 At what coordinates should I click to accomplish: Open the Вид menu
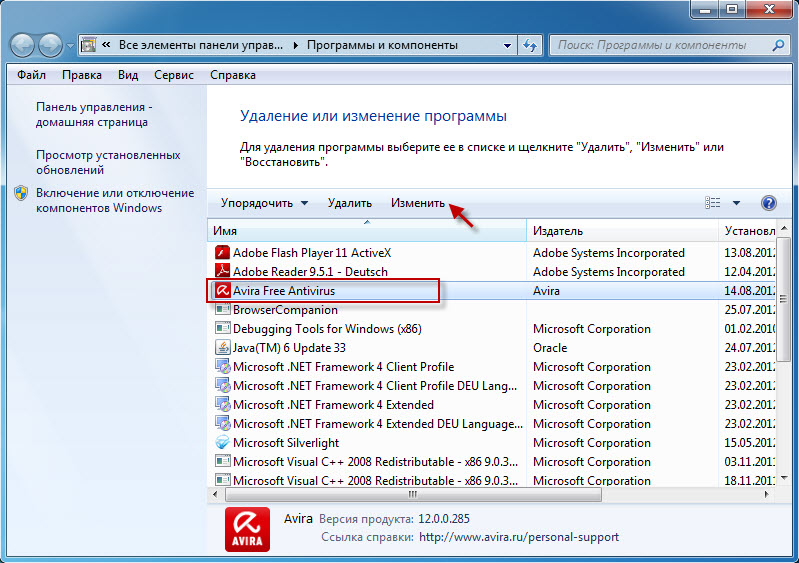coord(128,75)
